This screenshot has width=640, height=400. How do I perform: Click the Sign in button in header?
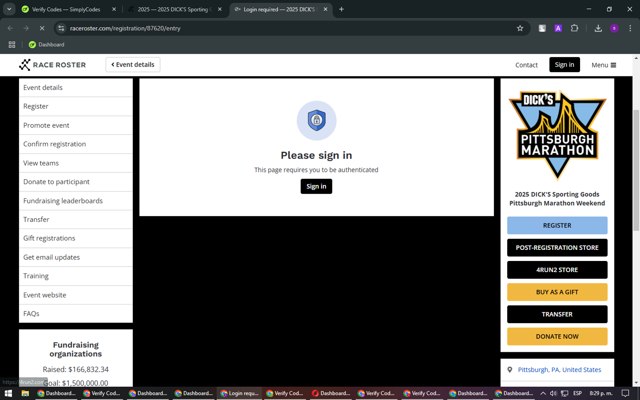click(x=564, y=64)
